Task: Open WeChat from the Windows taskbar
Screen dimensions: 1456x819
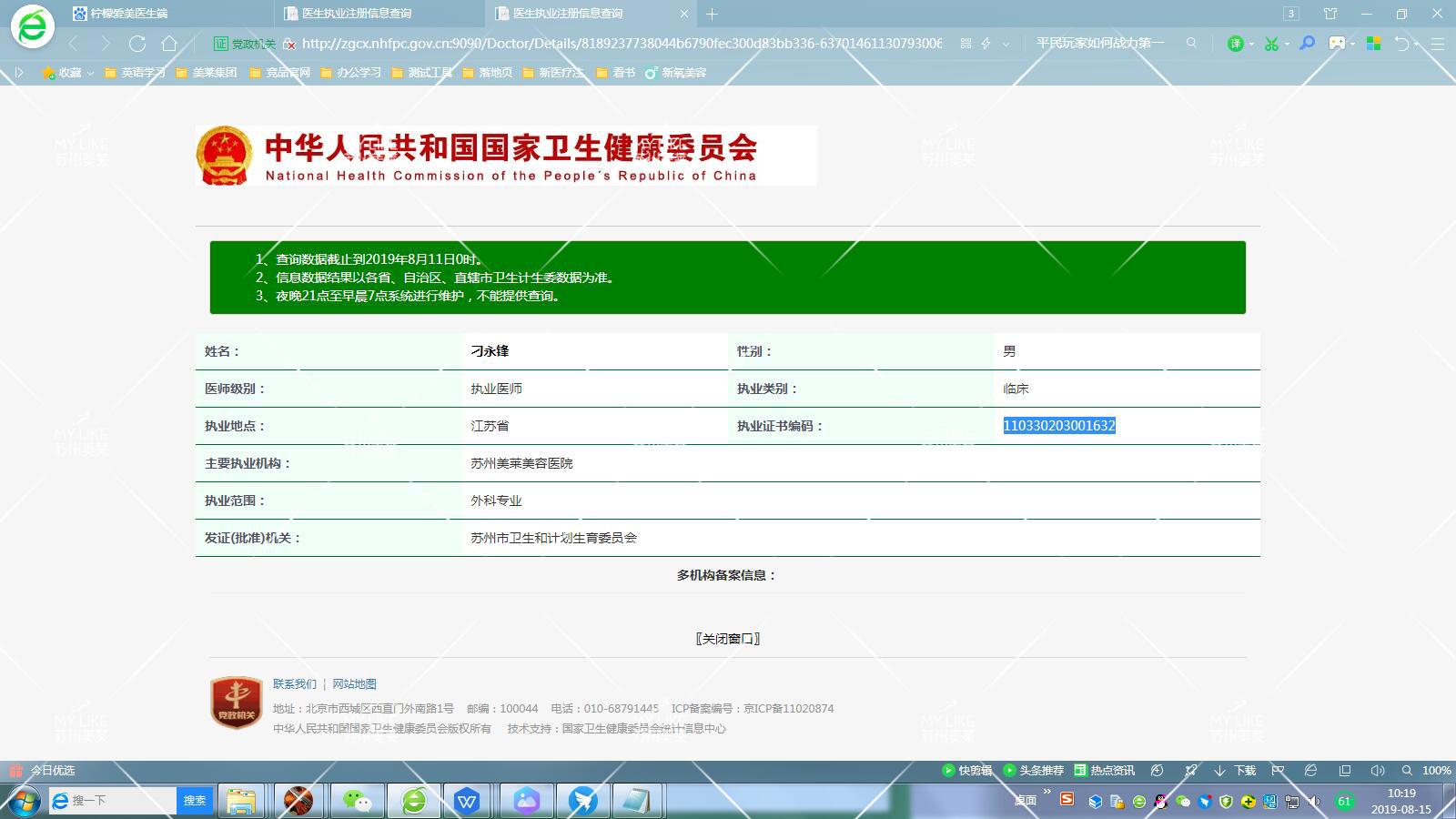Action: click(x=357, y=801)
